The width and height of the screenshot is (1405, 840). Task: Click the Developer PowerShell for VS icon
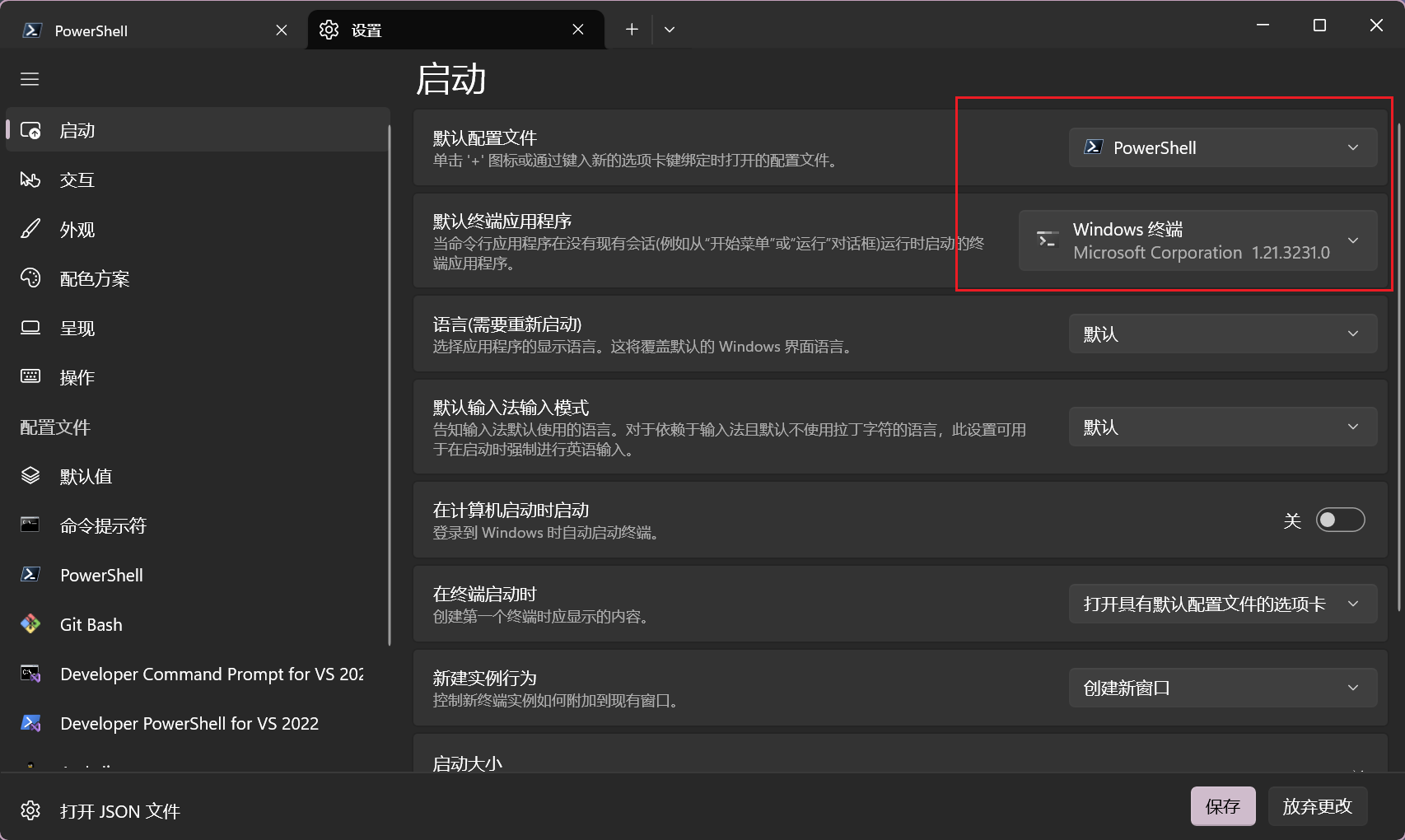click(30, 723)
